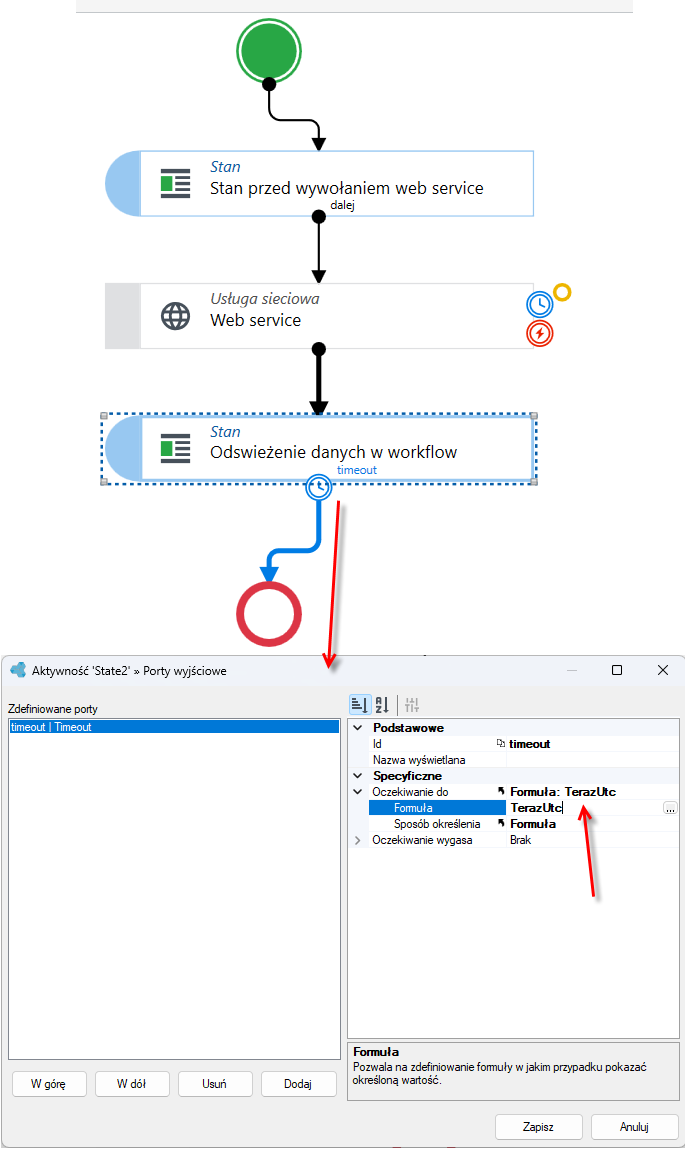Collapse the Podstawowe section
Image resolution: width=685 pixels, height=1154 pixels.
click(358, 728)
